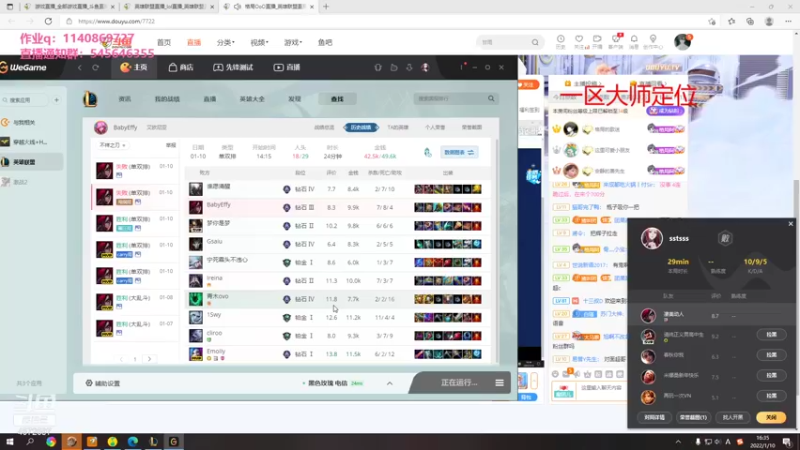Select 穿越火线 entry in WeGame sidebar
800x450 pixels.
pos(31,142)
